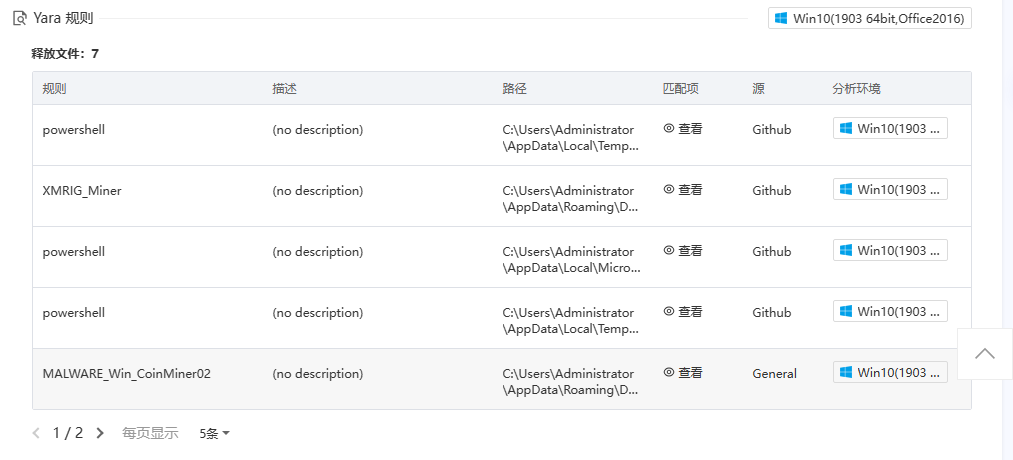Click the eye icon in XMRIG_Miner row
Screen dimensions: 1013x460
point(669,189)
